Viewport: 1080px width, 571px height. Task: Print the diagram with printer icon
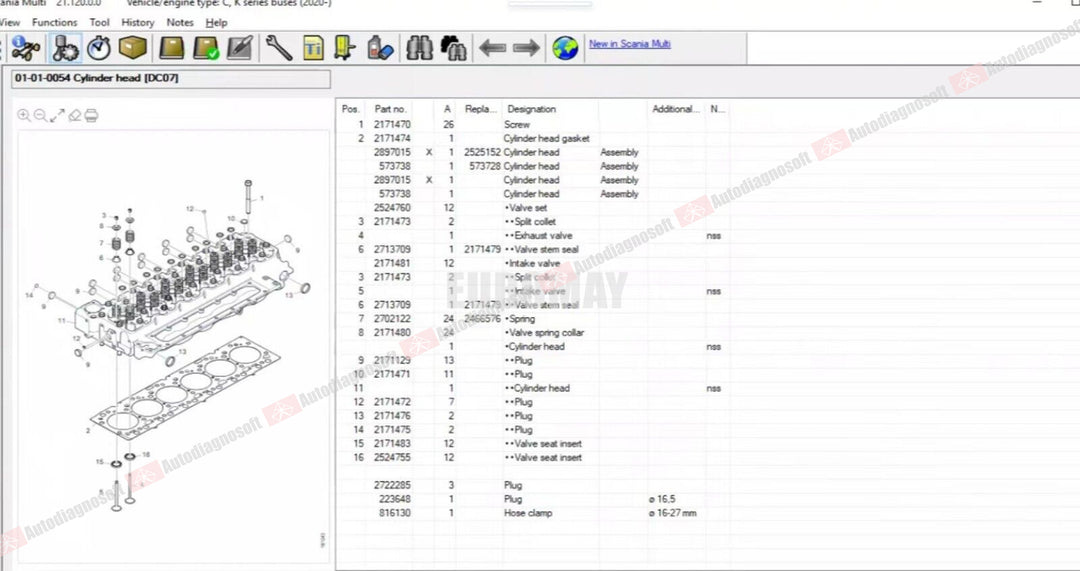click(x=91, y=116)
